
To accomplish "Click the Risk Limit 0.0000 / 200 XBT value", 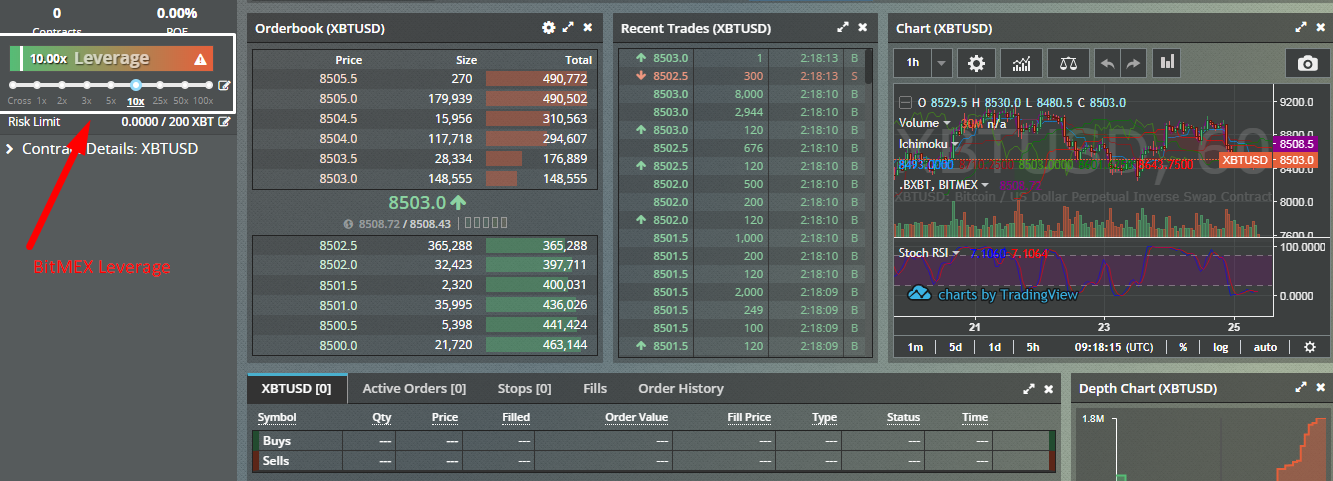I will tap(167, 122).
